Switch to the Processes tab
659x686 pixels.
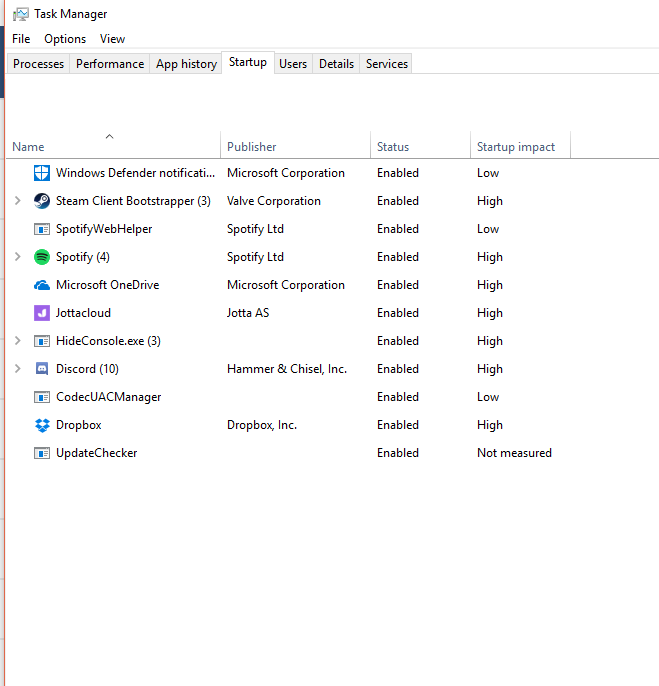coord(38,64)
